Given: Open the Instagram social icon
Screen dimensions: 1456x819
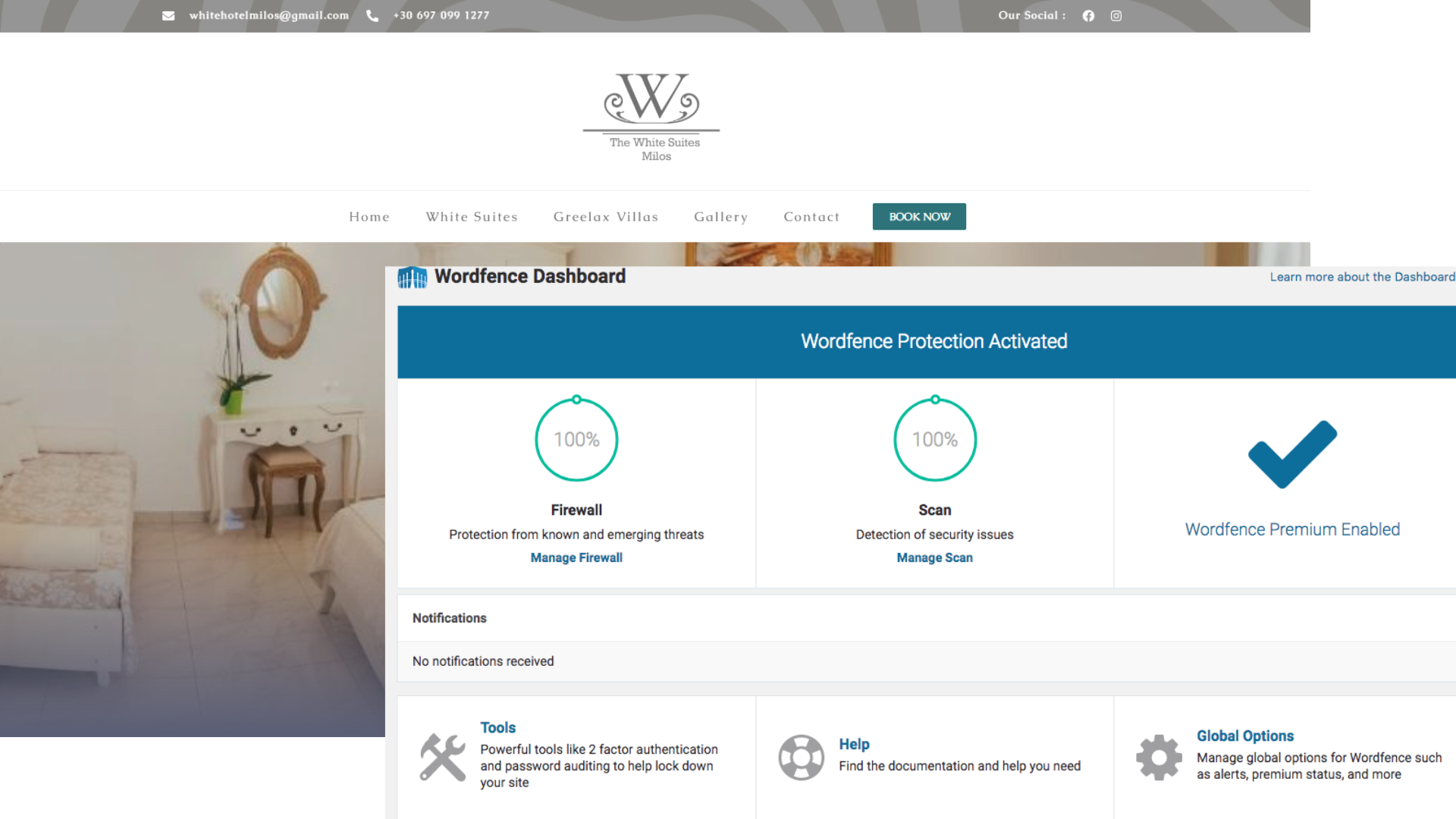Looking at the screenshot, I should pos(1116,16).
